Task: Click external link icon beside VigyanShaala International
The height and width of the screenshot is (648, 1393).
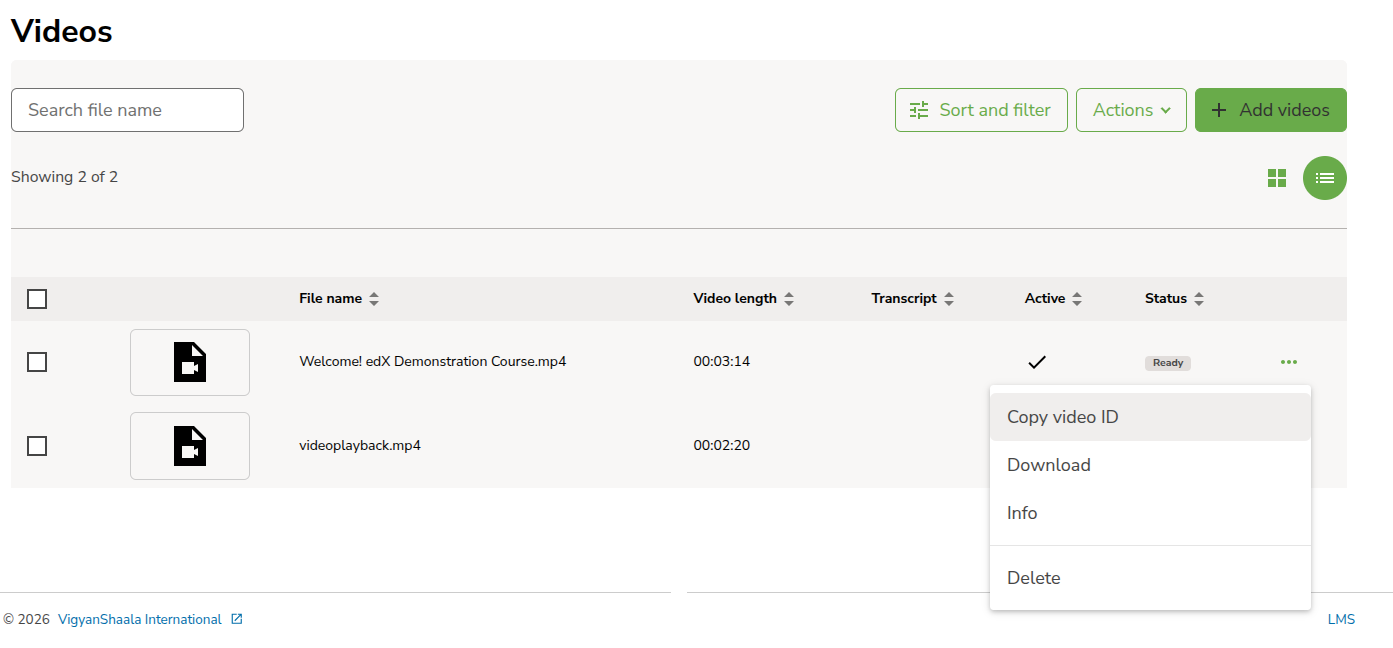Action: coord(237,619)
